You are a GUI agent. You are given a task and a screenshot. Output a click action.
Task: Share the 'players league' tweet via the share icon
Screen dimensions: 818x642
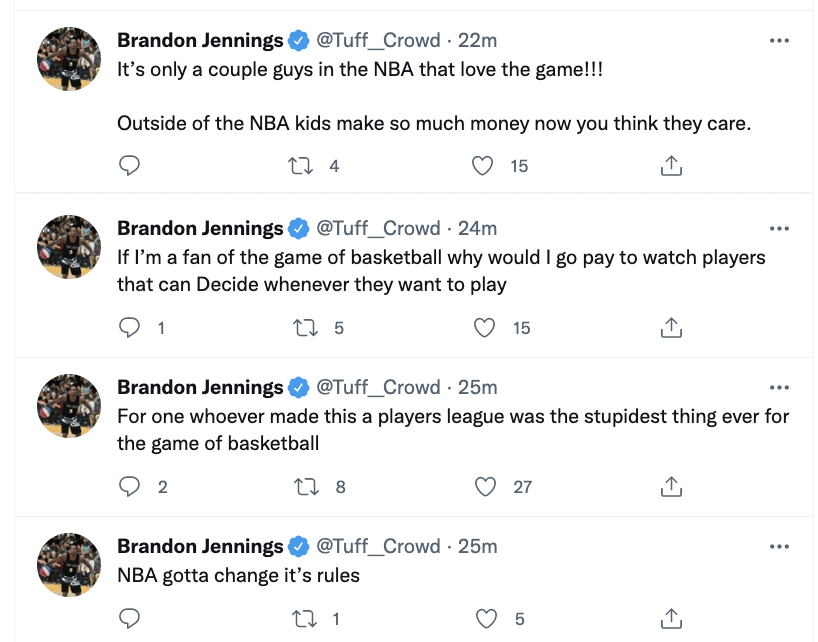coord(671,486)
